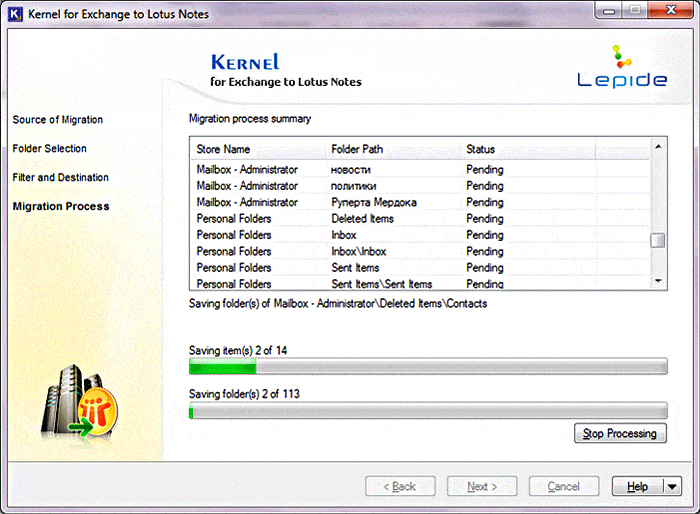Sort by Folder Path column header
The width and height of the screenshot is (700, 514).
tap(394, 149)
